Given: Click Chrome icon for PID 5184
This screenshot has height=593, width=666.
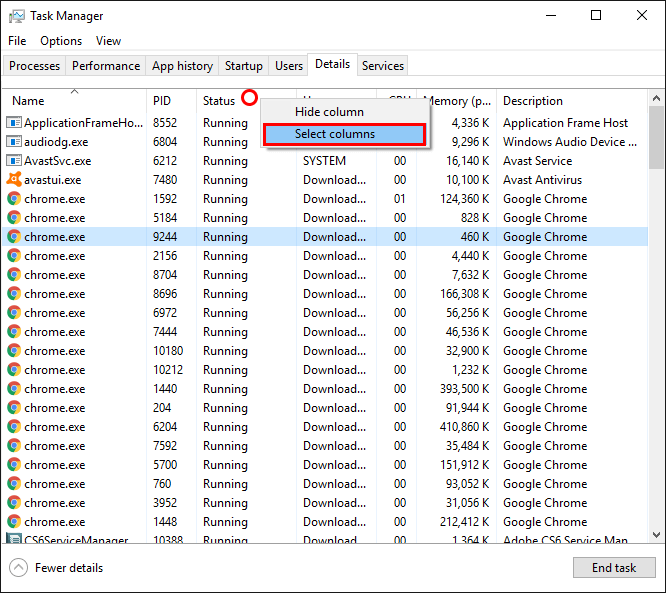Looking at the screenshot, I should coord(14,217).
